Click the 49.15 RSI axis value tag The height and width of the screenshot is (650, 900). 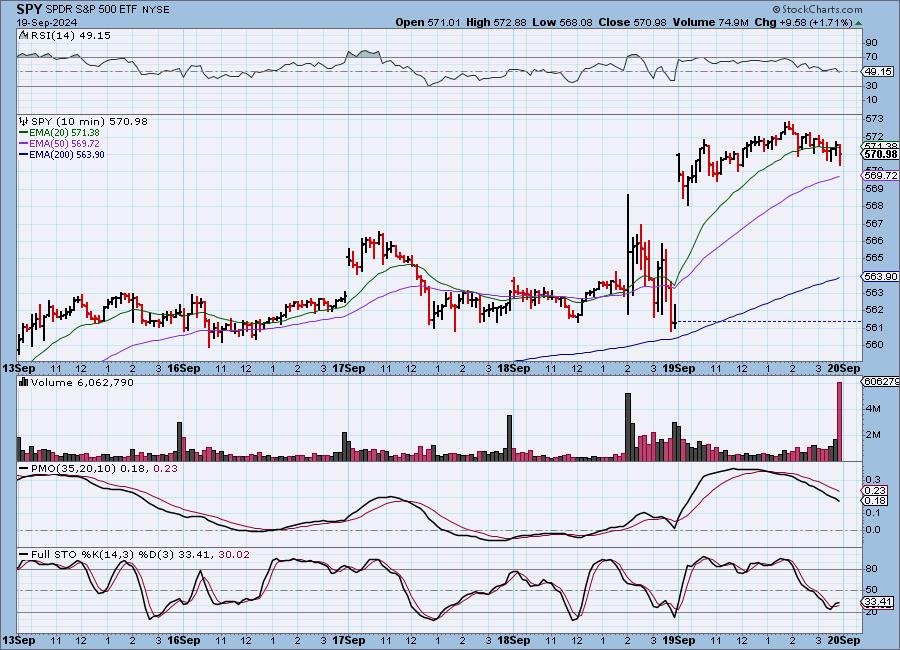pyautogui.click(x=879, y=71)
